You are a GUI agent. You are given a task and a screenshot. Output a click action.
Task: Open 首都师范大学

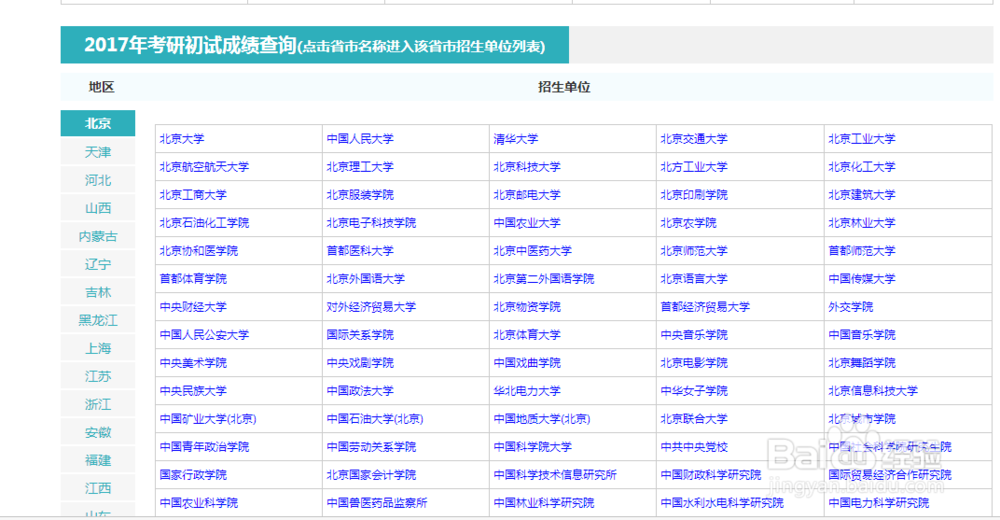point(862,251)
